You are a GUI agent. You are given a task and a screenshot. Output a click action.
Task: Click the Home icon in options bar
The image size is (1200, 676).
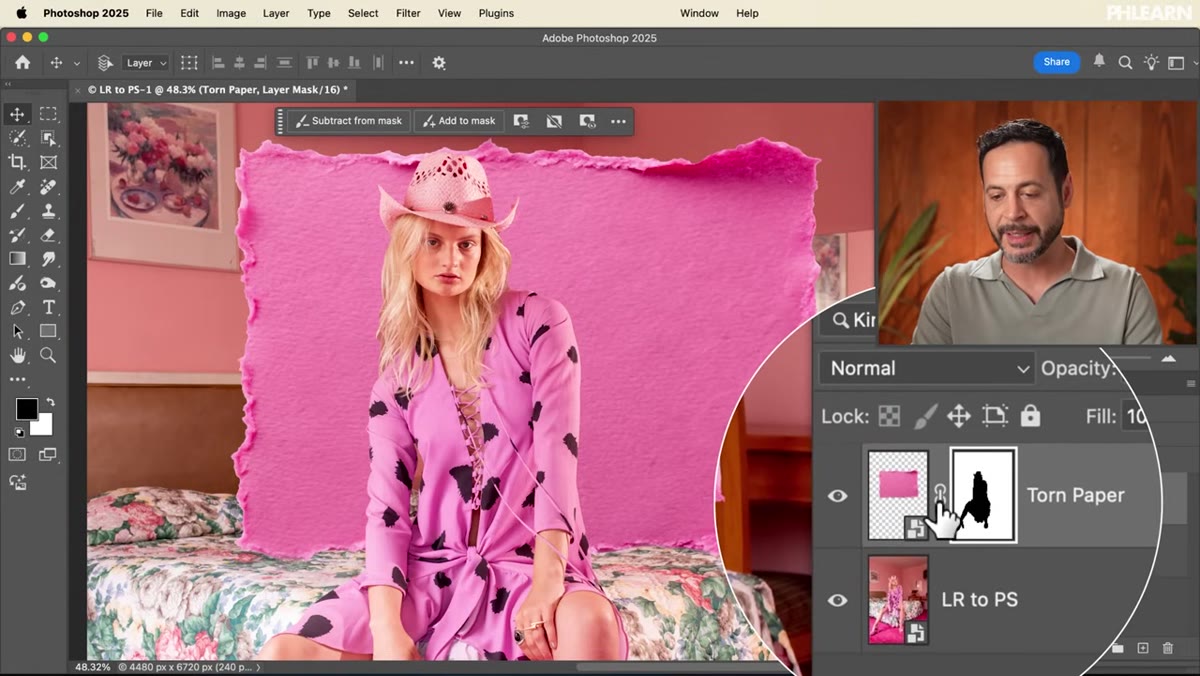click(x=22, y=62)
